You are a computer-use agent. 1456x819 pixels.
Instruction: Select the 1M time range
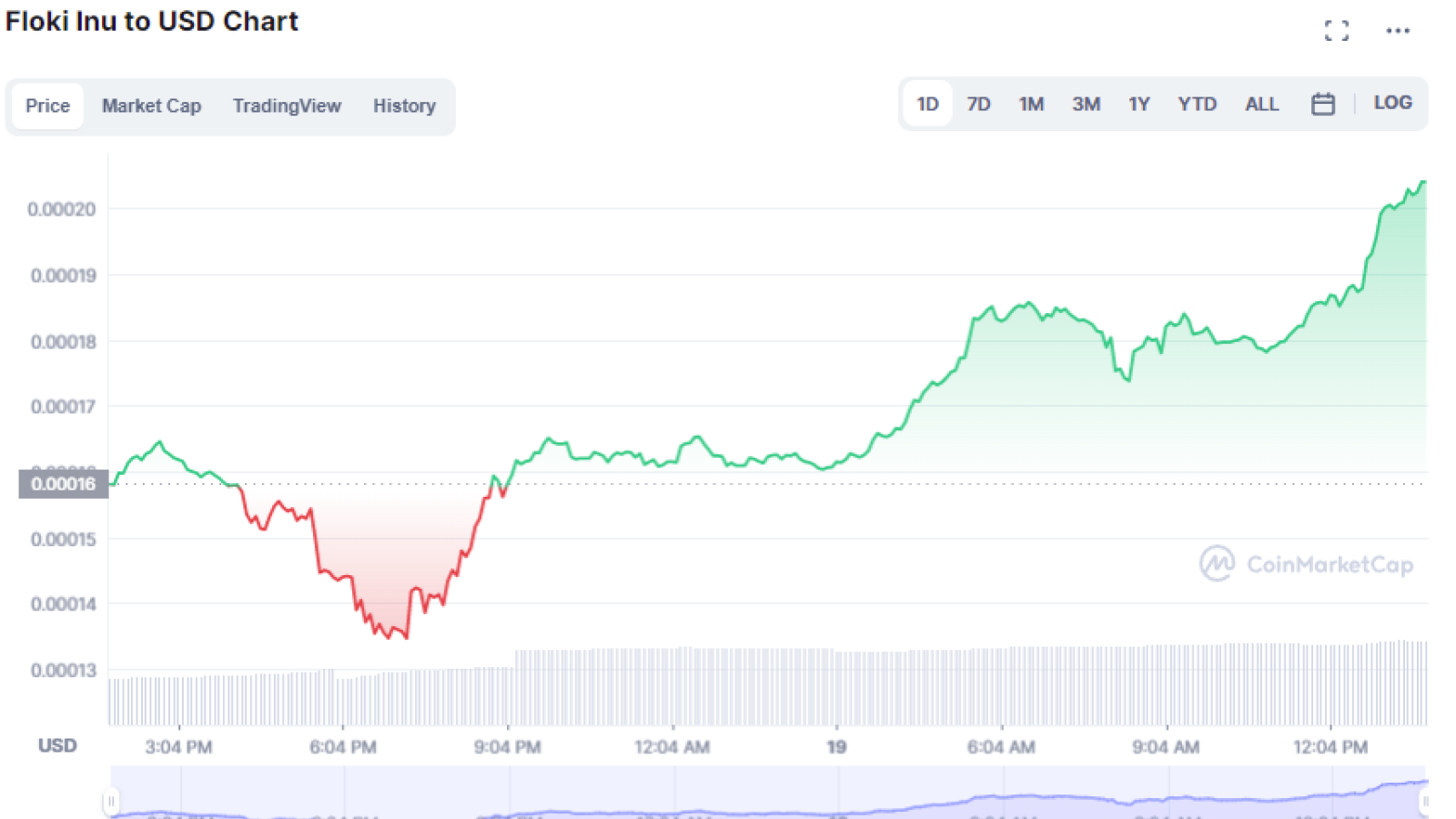pyautogui.click(x=1031, y=104)
